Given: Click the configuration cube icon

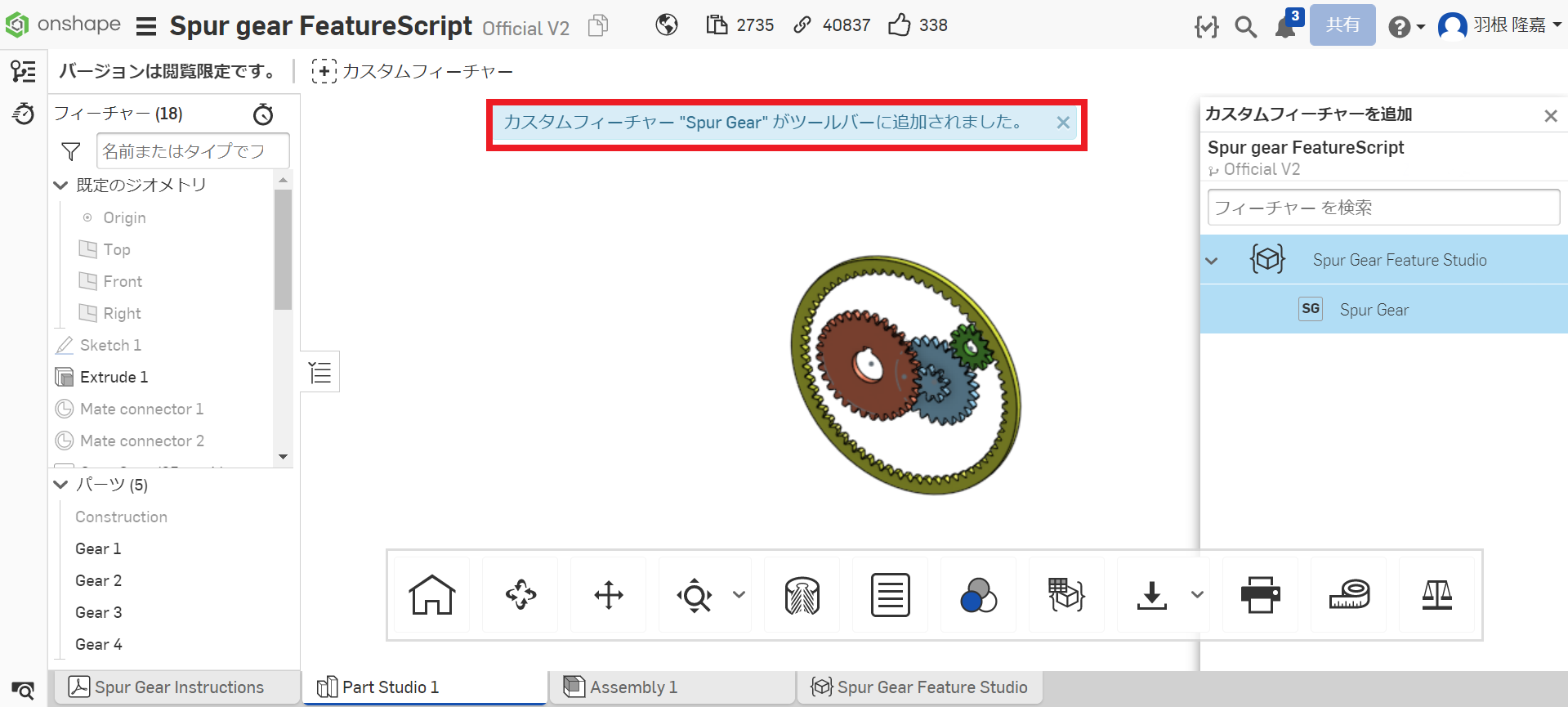Looking at the screenshot, I should (1066, 595).
